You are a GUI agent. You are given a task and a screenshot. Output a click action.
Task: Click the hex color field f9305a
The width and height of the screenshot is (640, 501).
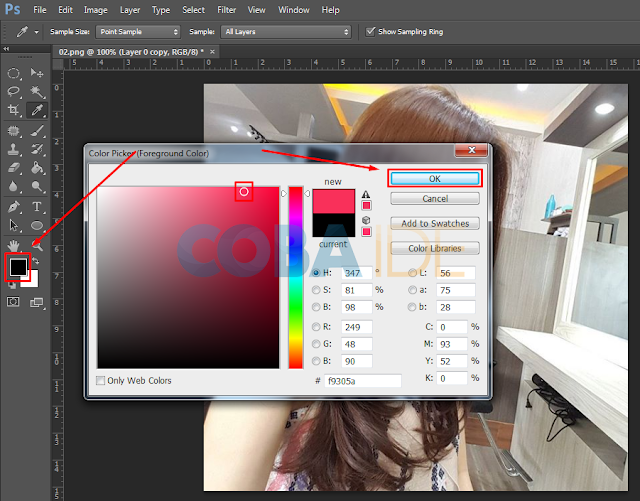click(x=363, y=381)
